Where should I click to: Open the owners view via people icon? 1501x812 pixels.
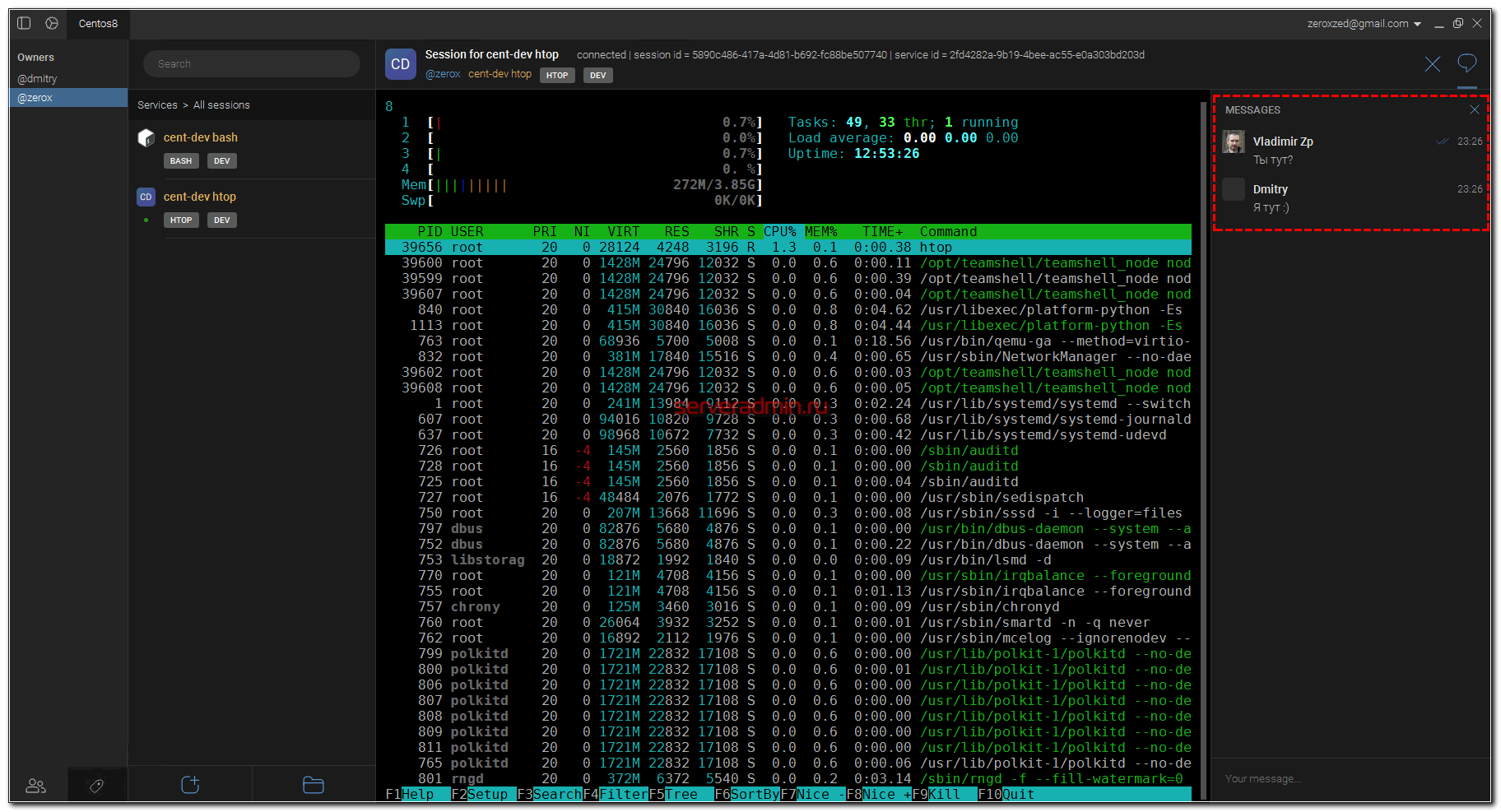[x=36, y=786]
